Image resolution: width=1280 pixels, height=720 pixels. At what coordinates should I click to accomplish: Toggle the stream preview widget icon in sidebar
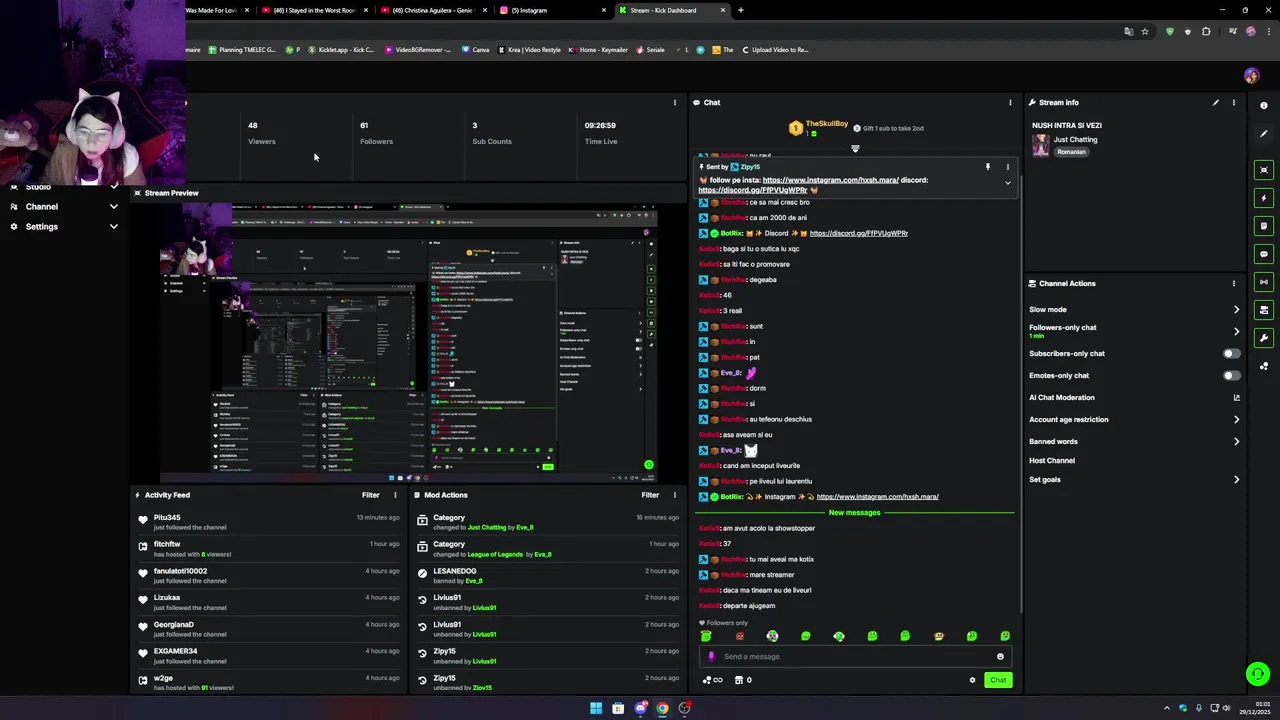pos(1264,170)
